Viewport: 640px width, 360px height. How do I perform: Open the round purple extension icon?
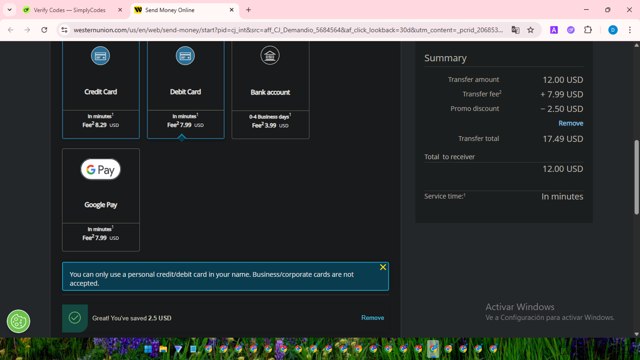coord(571,30)
